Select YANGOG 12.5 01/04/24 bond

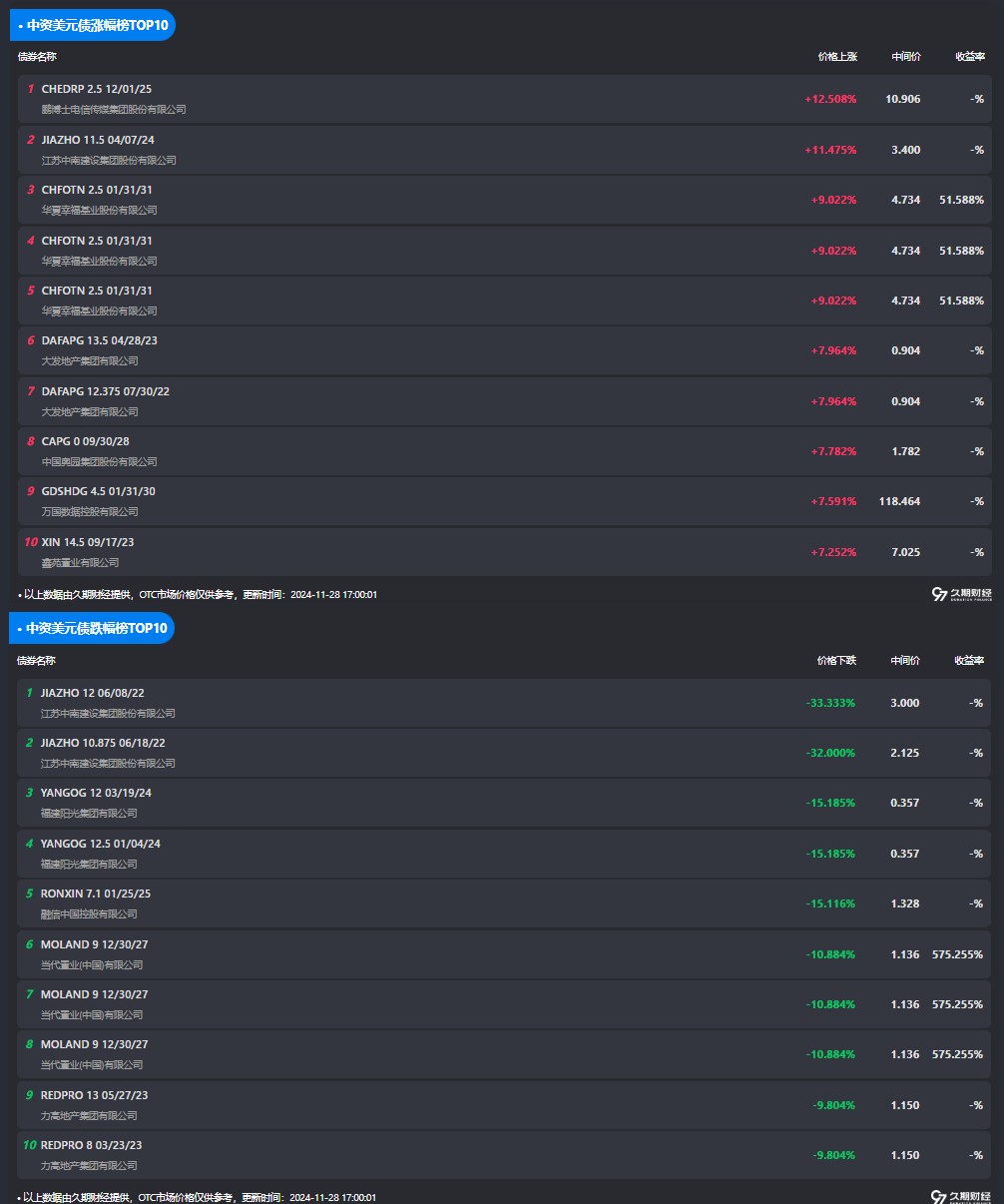click(x=101, y=844)
